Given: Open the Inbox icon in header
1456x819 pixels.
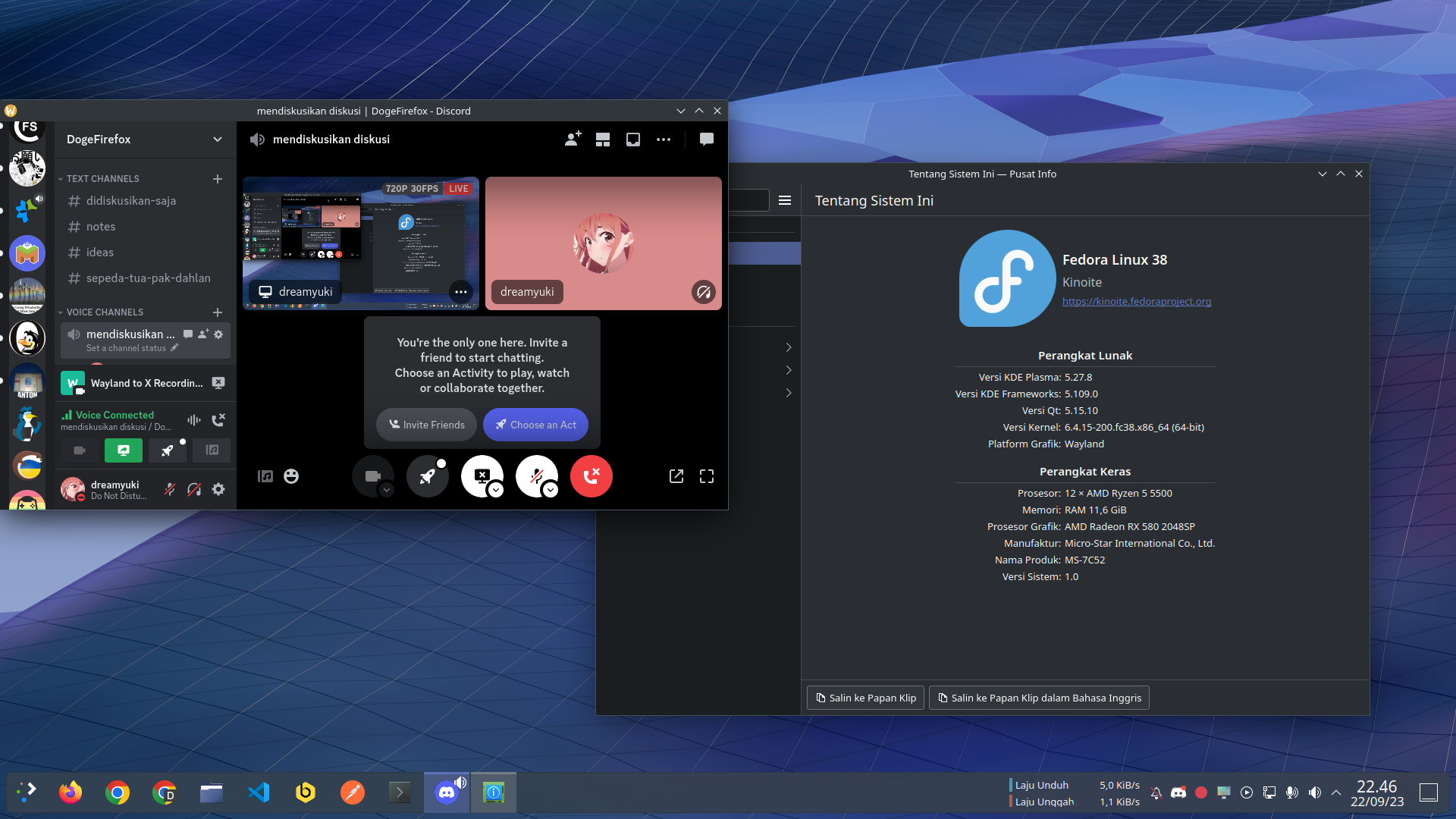Looking at the screenshot, I should pos(632,140).
